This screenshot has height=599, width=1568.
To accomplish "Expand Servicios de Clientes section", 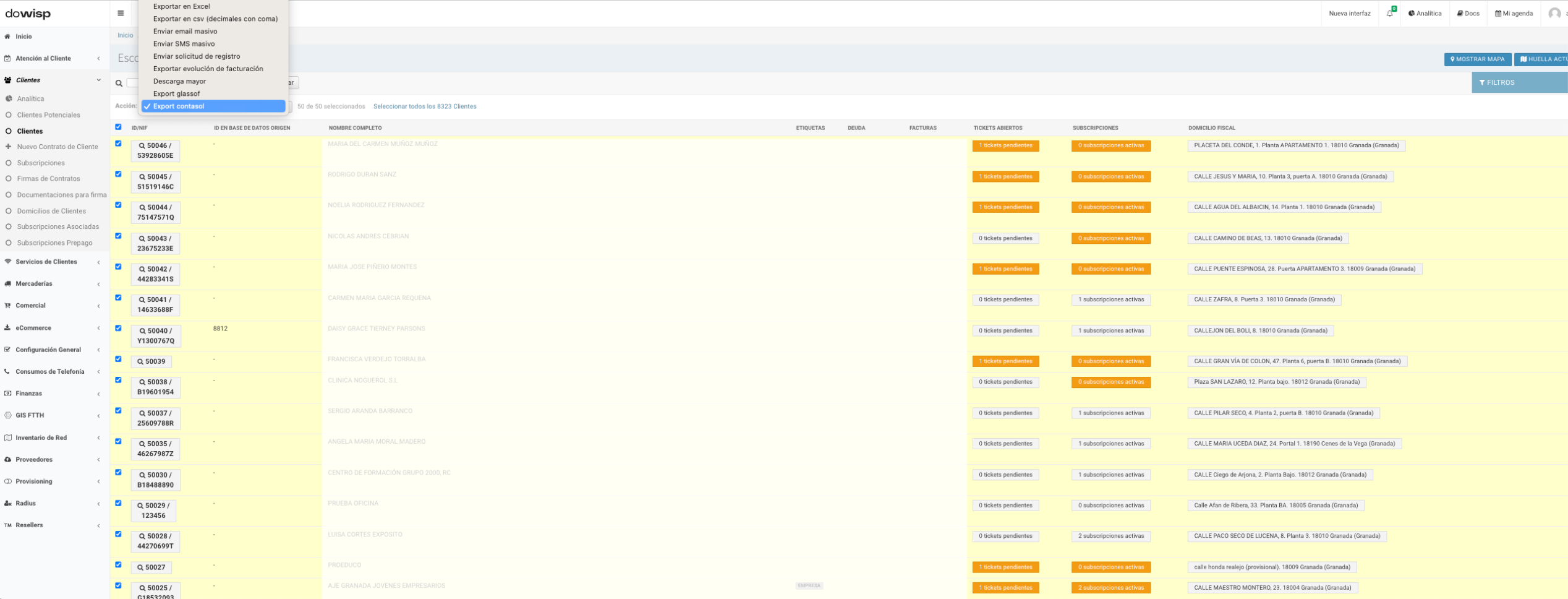I will pos(53,262).
